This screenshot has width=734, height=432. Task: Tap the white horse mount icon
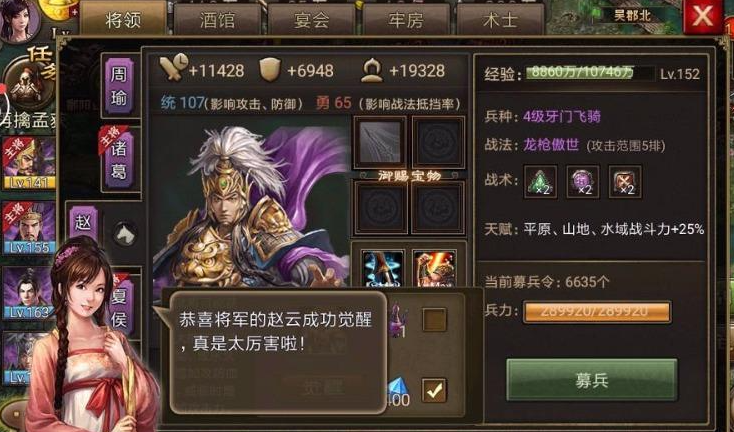[125, 234]
